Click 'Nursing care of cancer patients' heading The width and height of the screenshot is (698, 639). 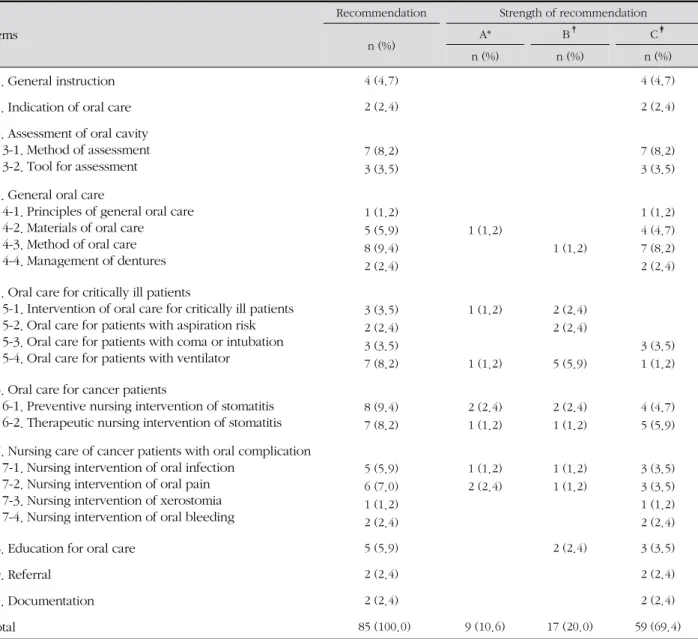159,452
